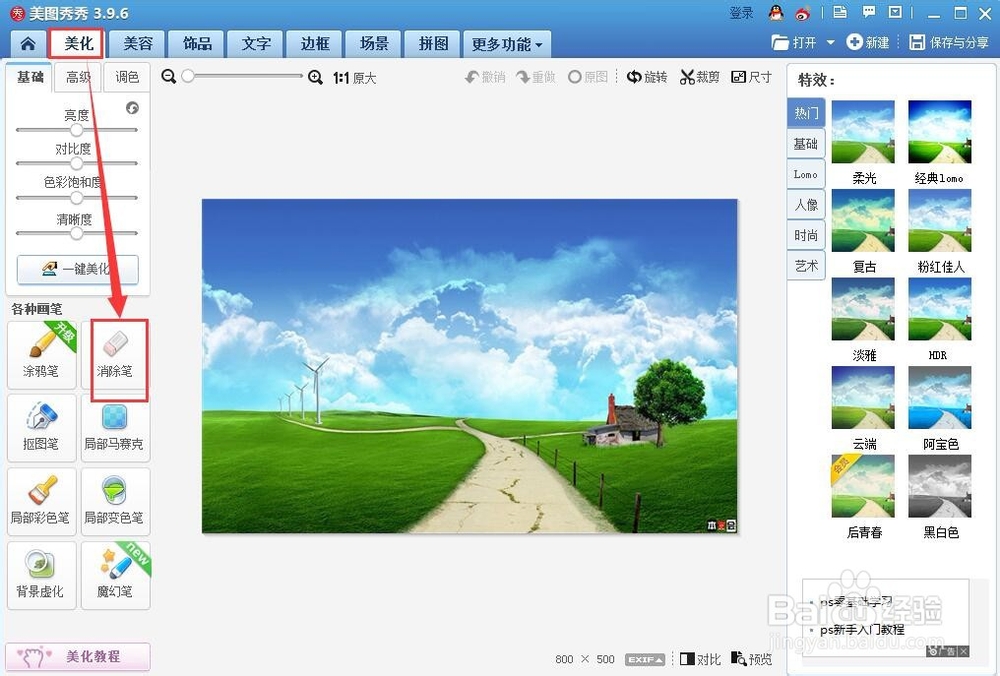Click the 登录 login link

[741, 13]
